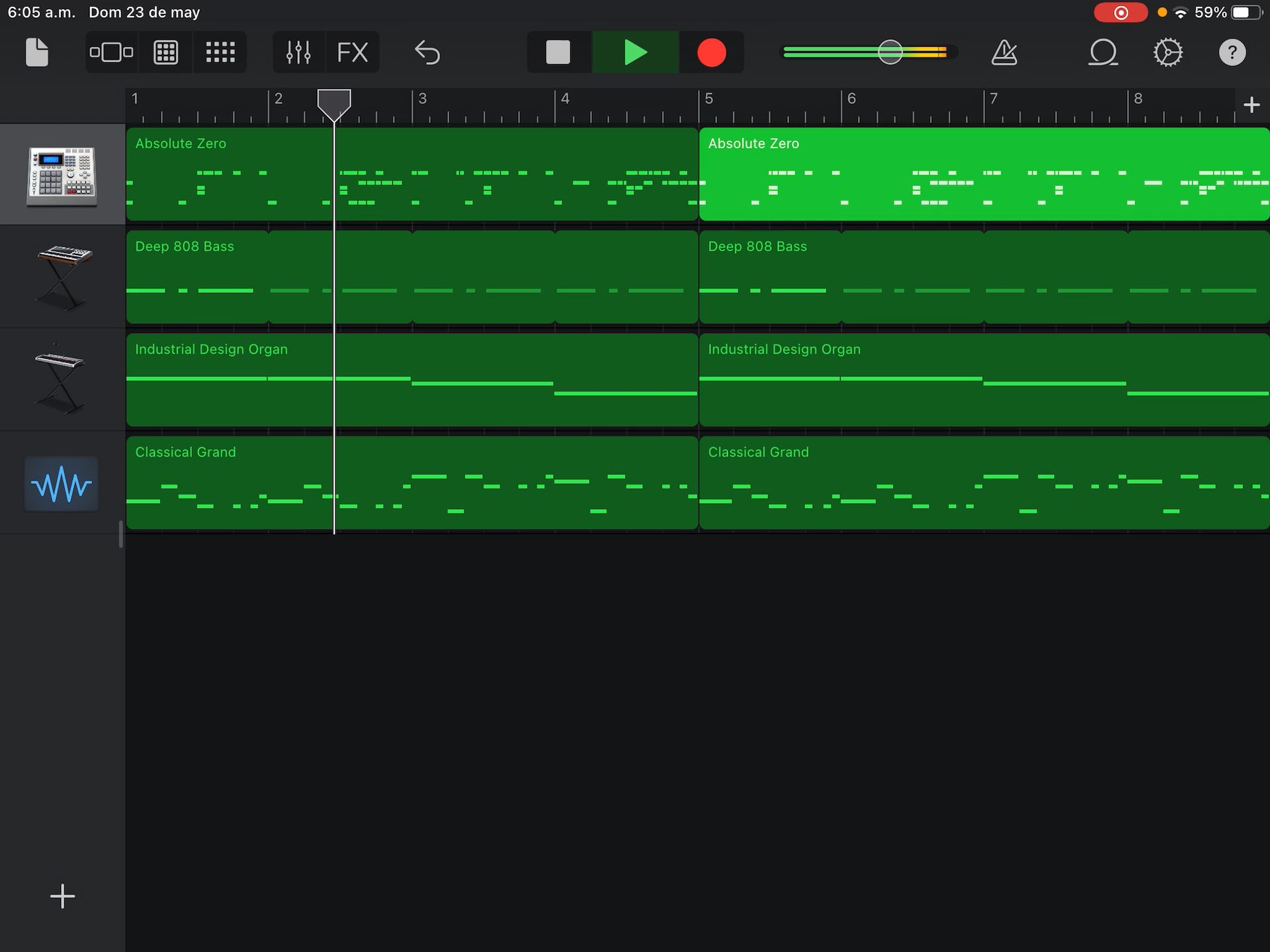Tap bar 3 in the ruler
Screen dimensions: 1270x952
coord(423,99)
